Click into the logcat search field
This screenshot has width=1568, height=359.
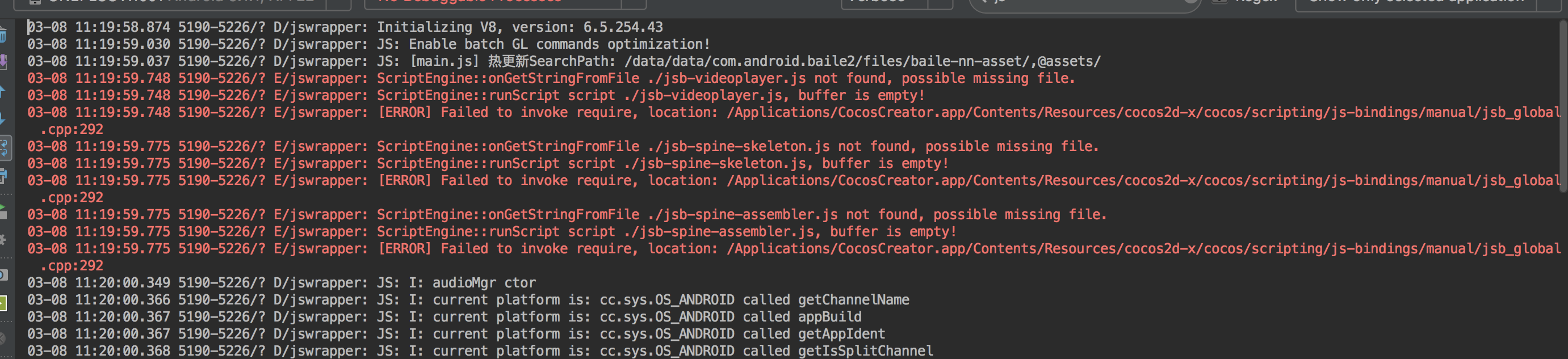click(x=1084, y=2)
